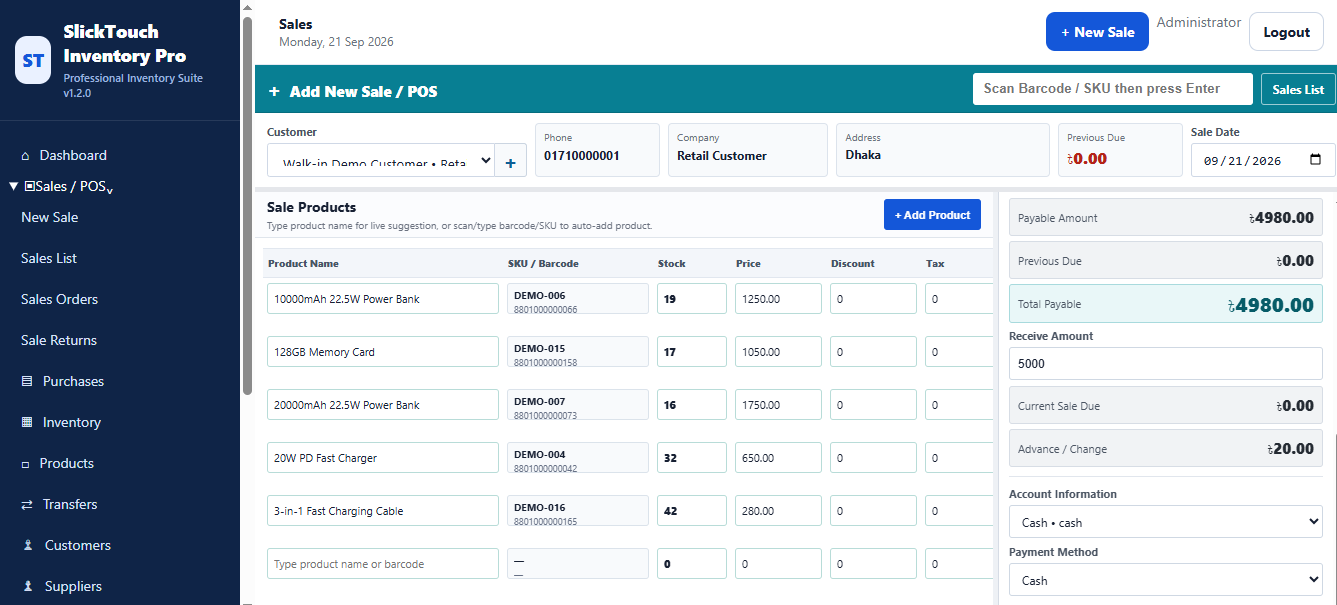Click price field showing 1050.00
1337x605 pixels.
(x=778, y=352)
